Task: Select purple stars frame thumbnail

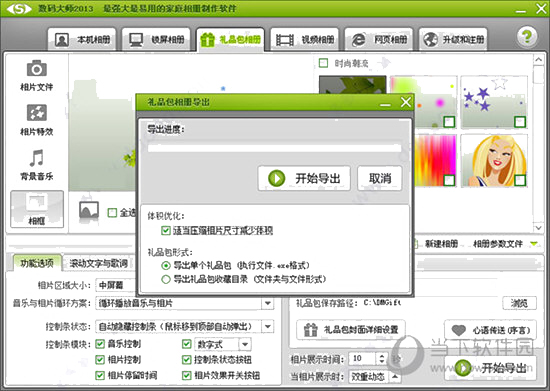Action: [494, 102]
